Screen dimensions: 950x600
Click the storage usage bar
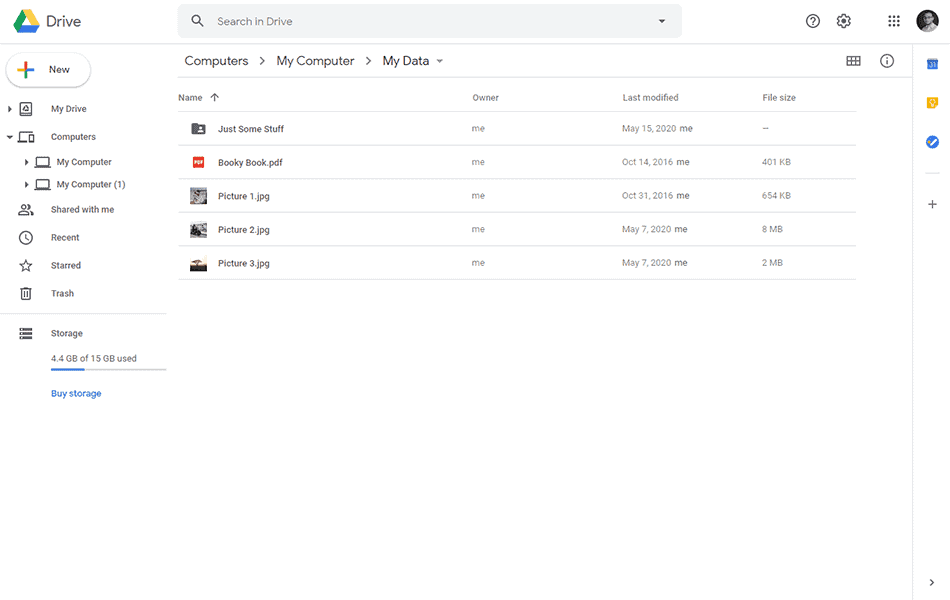[x=108, y=370]
